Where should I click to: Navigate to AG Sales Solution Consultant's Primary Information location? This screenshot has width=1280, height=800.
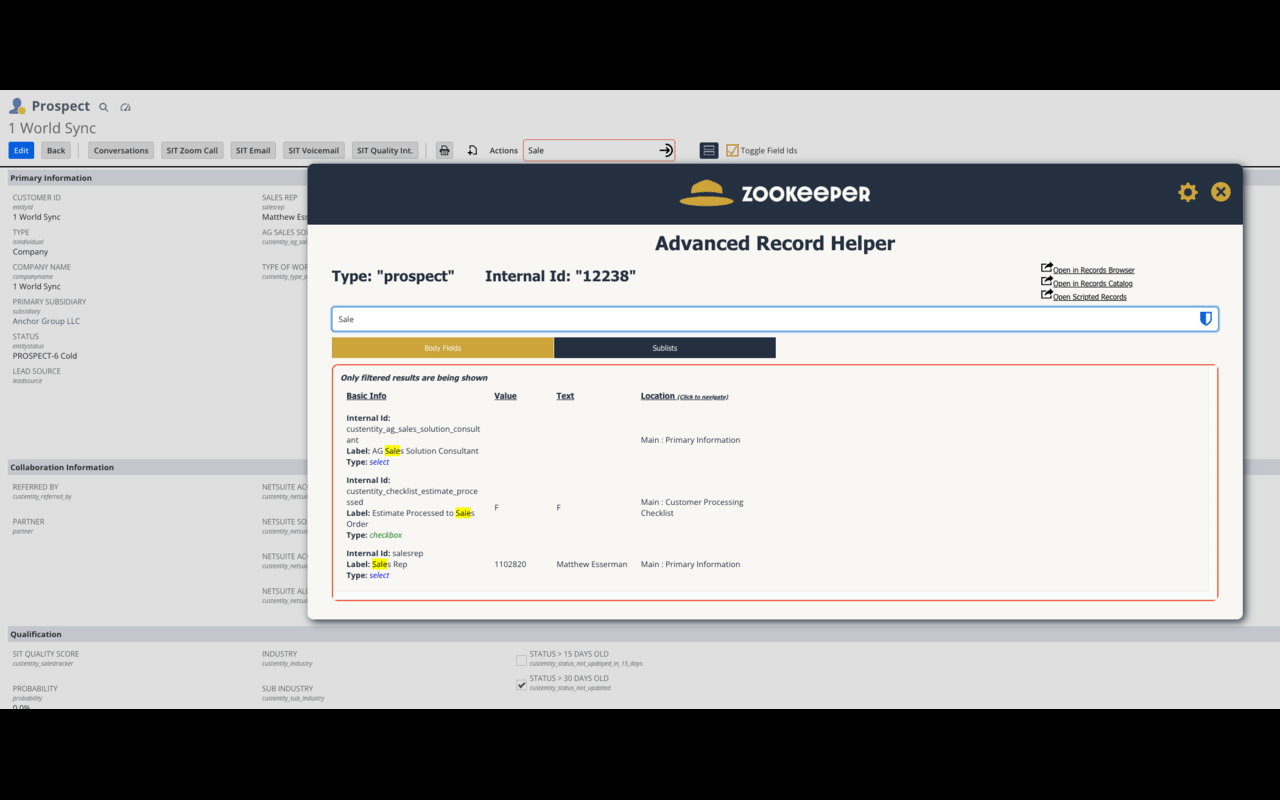pyautogui.click(x=690, y=440)
